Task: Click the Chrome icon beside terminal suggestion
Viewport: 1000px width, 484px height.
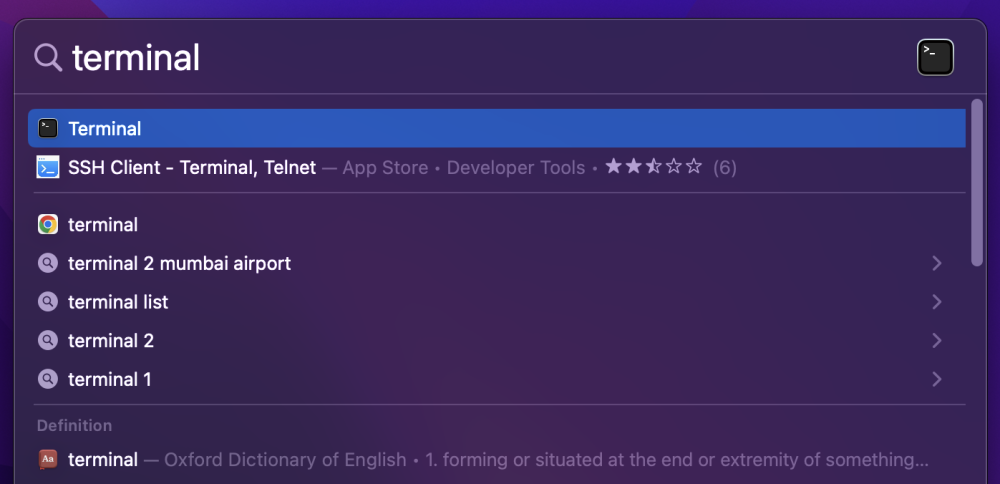Action: pyautogui.click(x=48, y=225)
